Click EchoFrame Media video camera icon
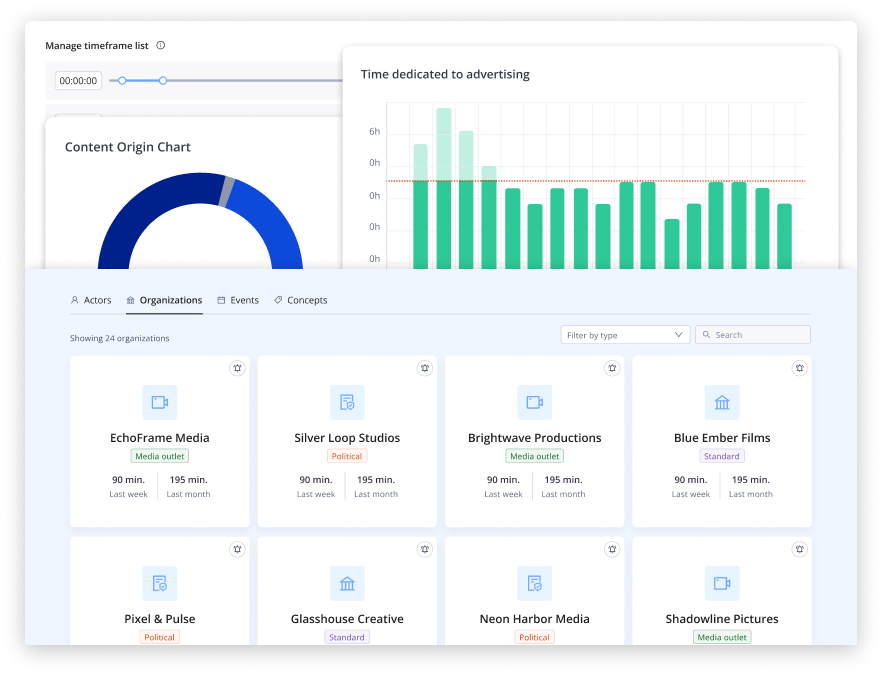This screenshot has width=882, height=674. [160, 402]
